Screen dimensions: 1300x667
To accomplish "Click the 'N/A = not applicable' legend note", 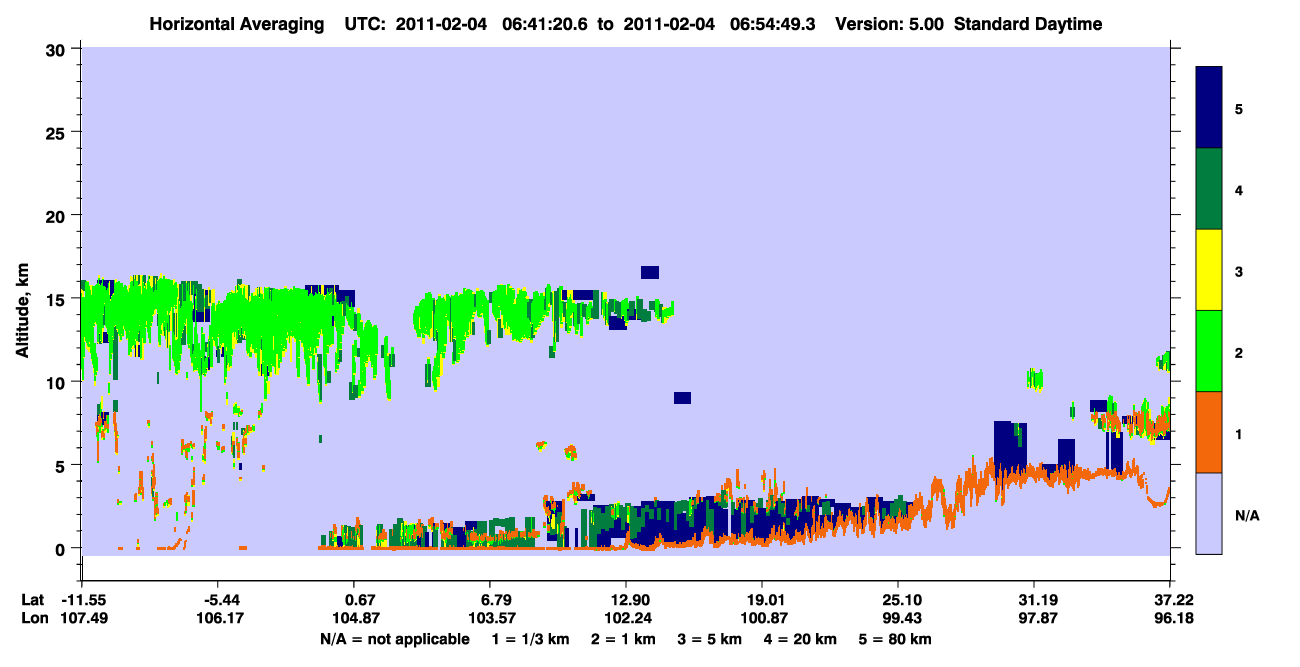I will click(395, 639).
